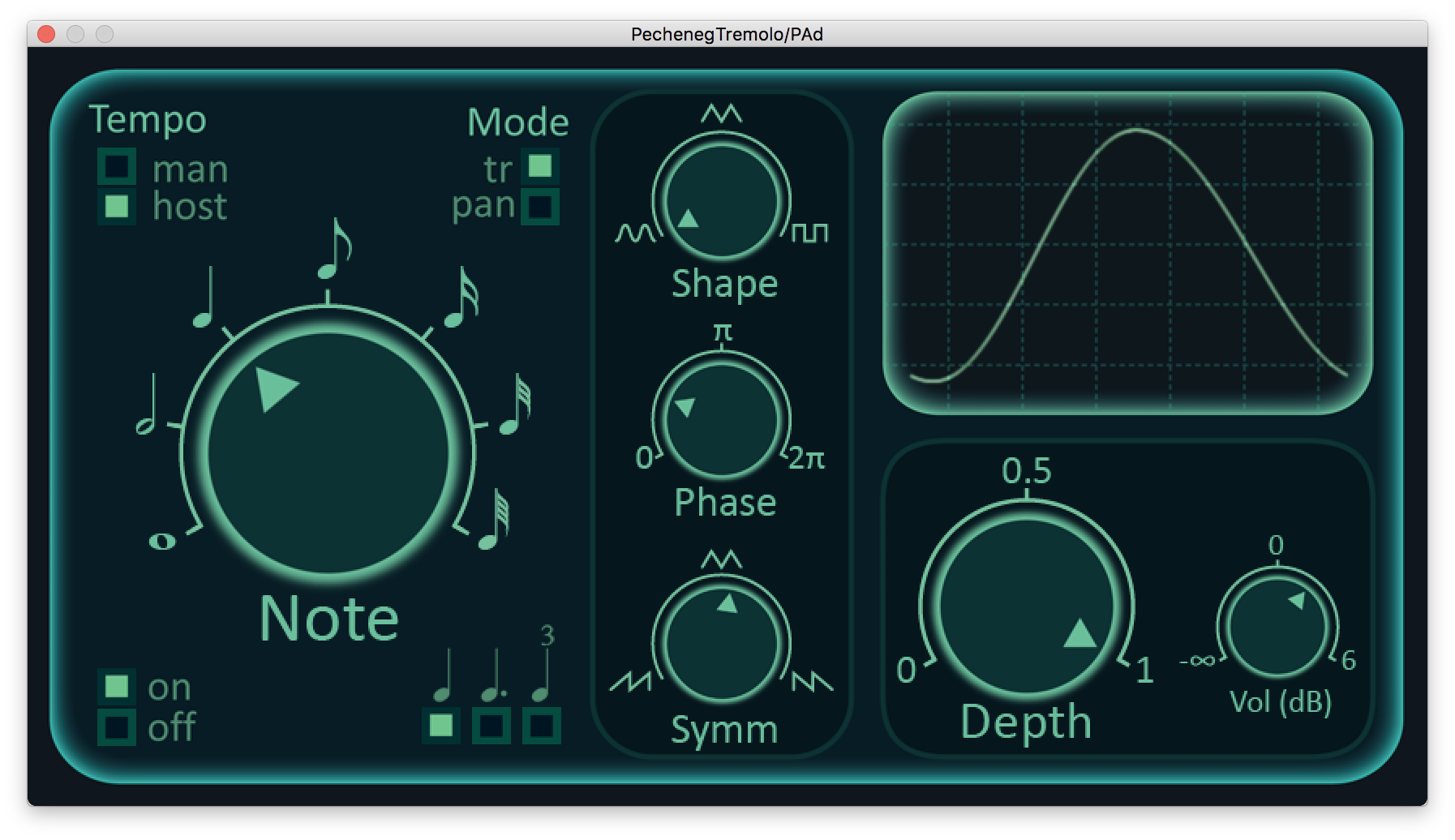
Task: Click the dotted quarter note icon
Action: pyautogui.click(x=493, y=675)
